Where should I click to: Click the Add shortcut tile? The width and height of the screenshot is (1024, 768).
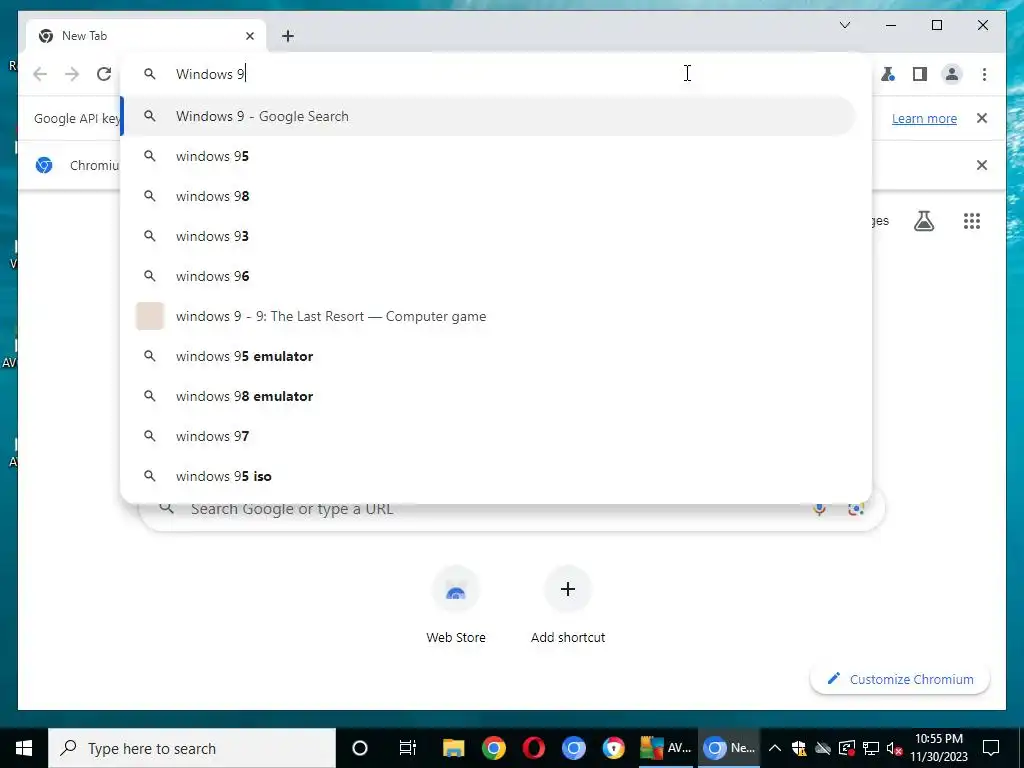(x=568, y=606)
